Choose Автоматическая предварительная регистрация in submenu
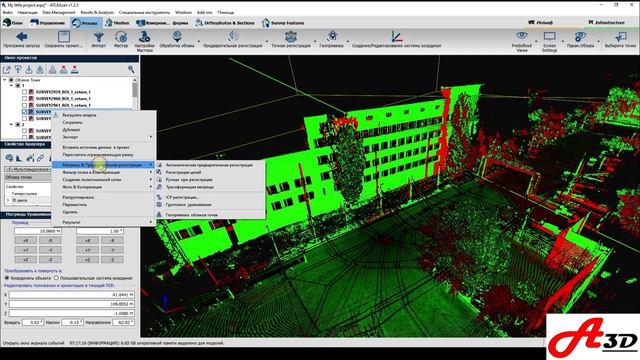 point(210,165)
